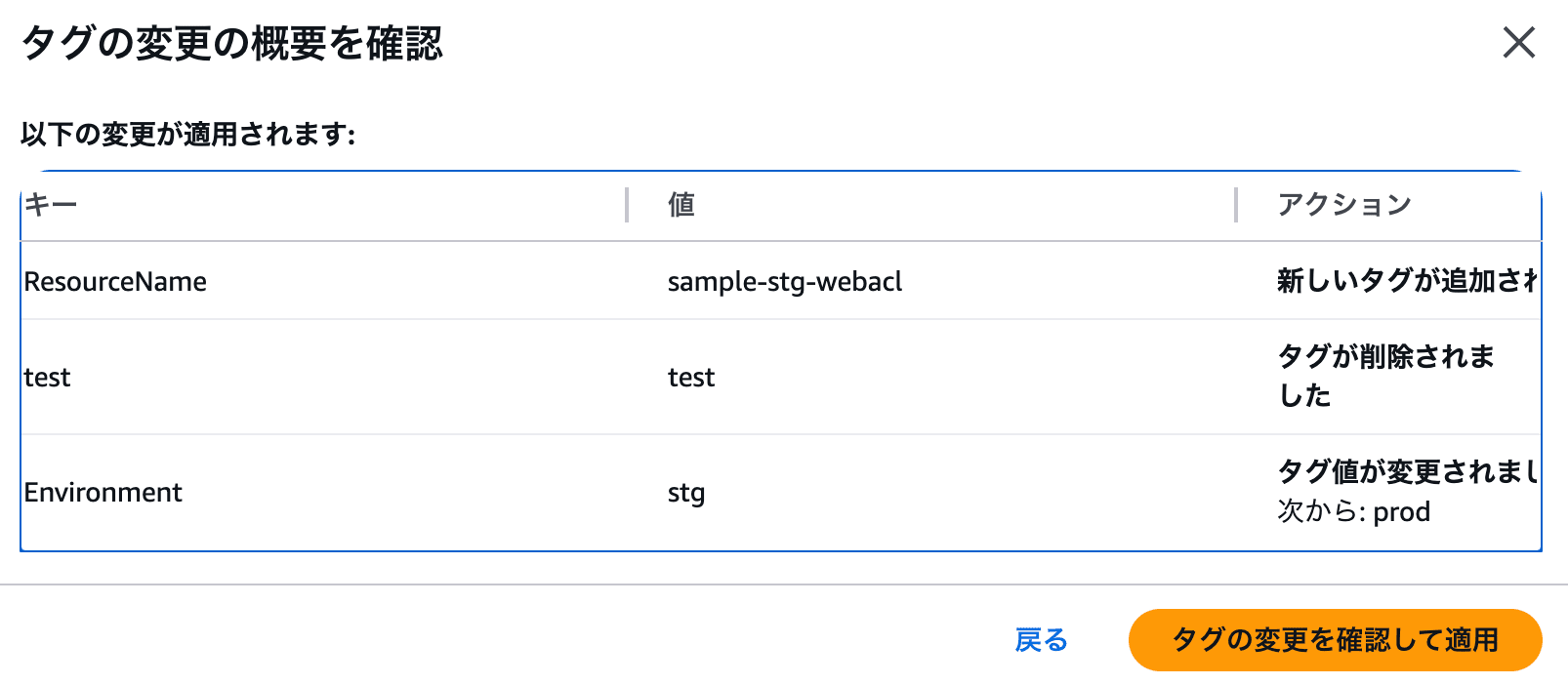Select the ResourceName key cell

point(115,282)
